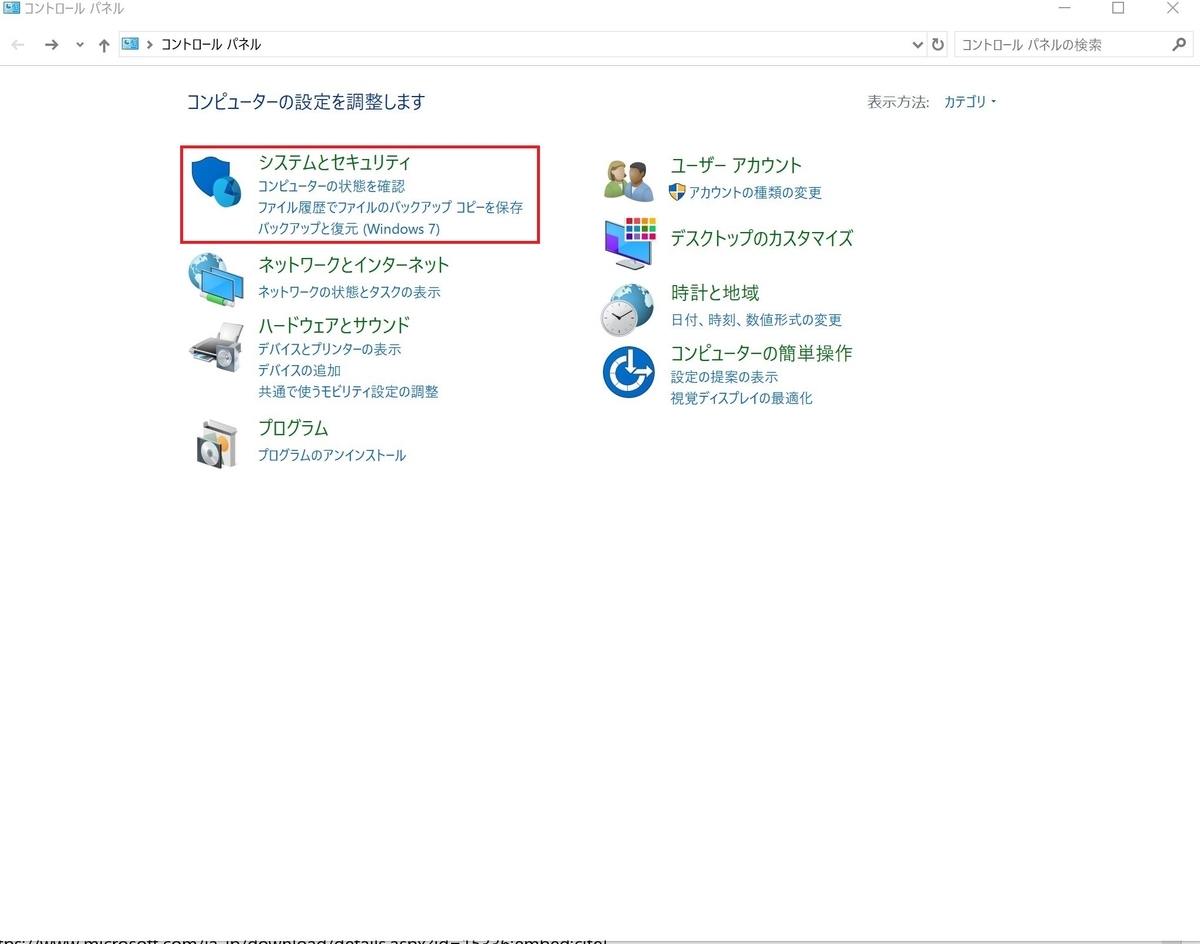Viewport: 1200px width, 944px height.
Task: Click the search magnifier icon
Action: tap(1180, 45)
